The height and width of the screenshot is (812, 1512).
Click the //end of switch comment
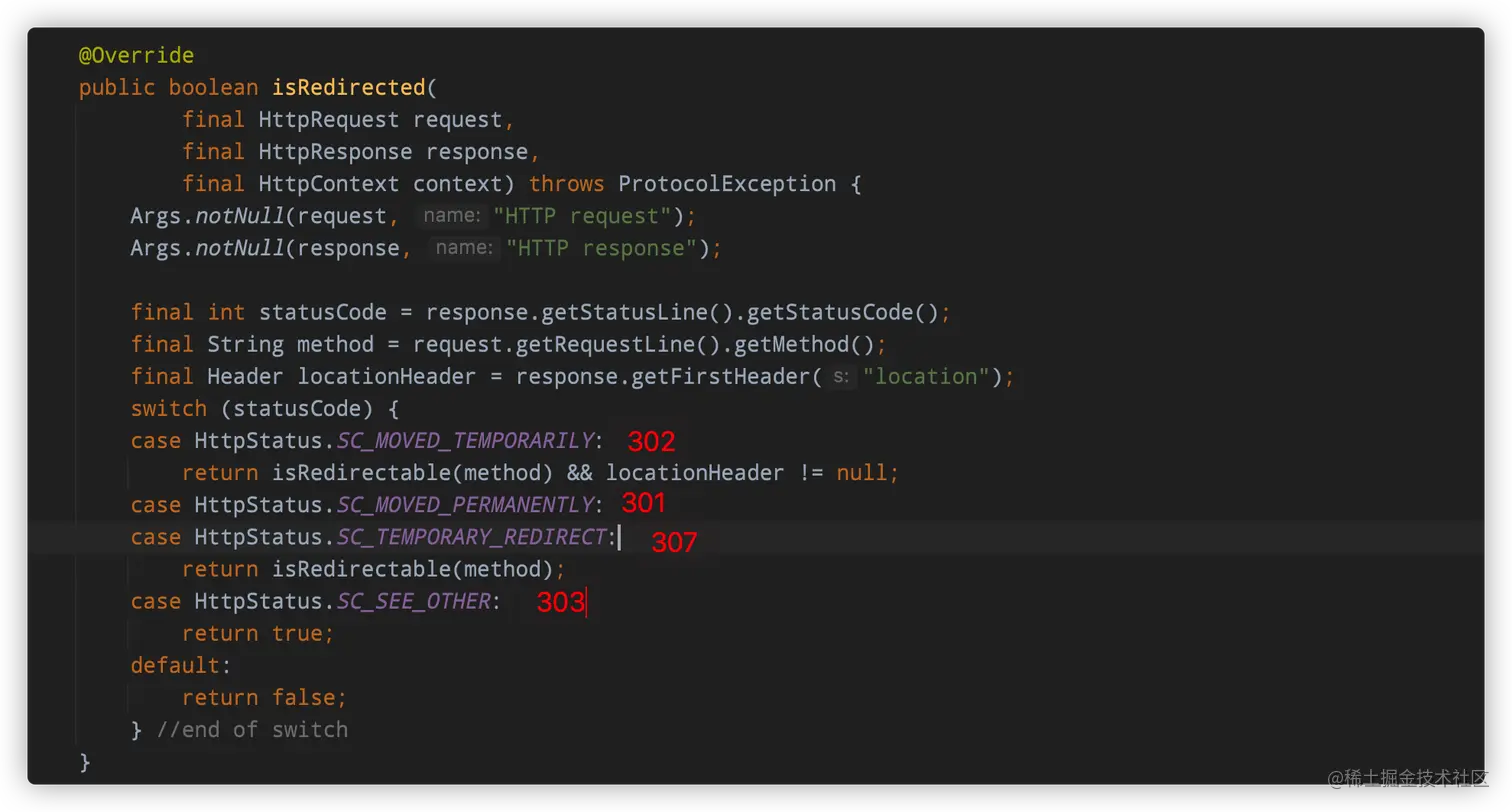[252, 729]
